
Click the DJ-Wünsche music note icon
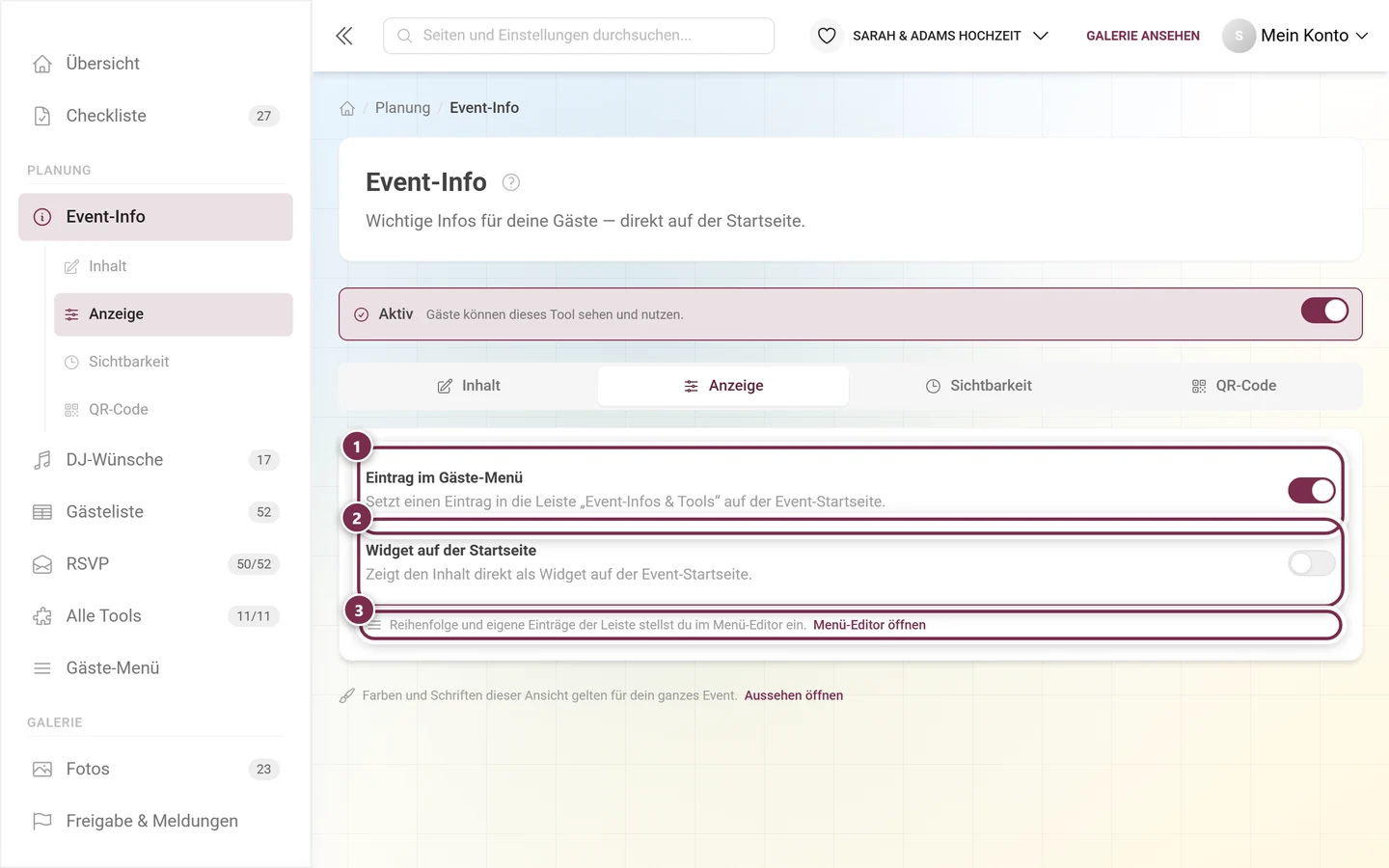(x=42, y=460)
